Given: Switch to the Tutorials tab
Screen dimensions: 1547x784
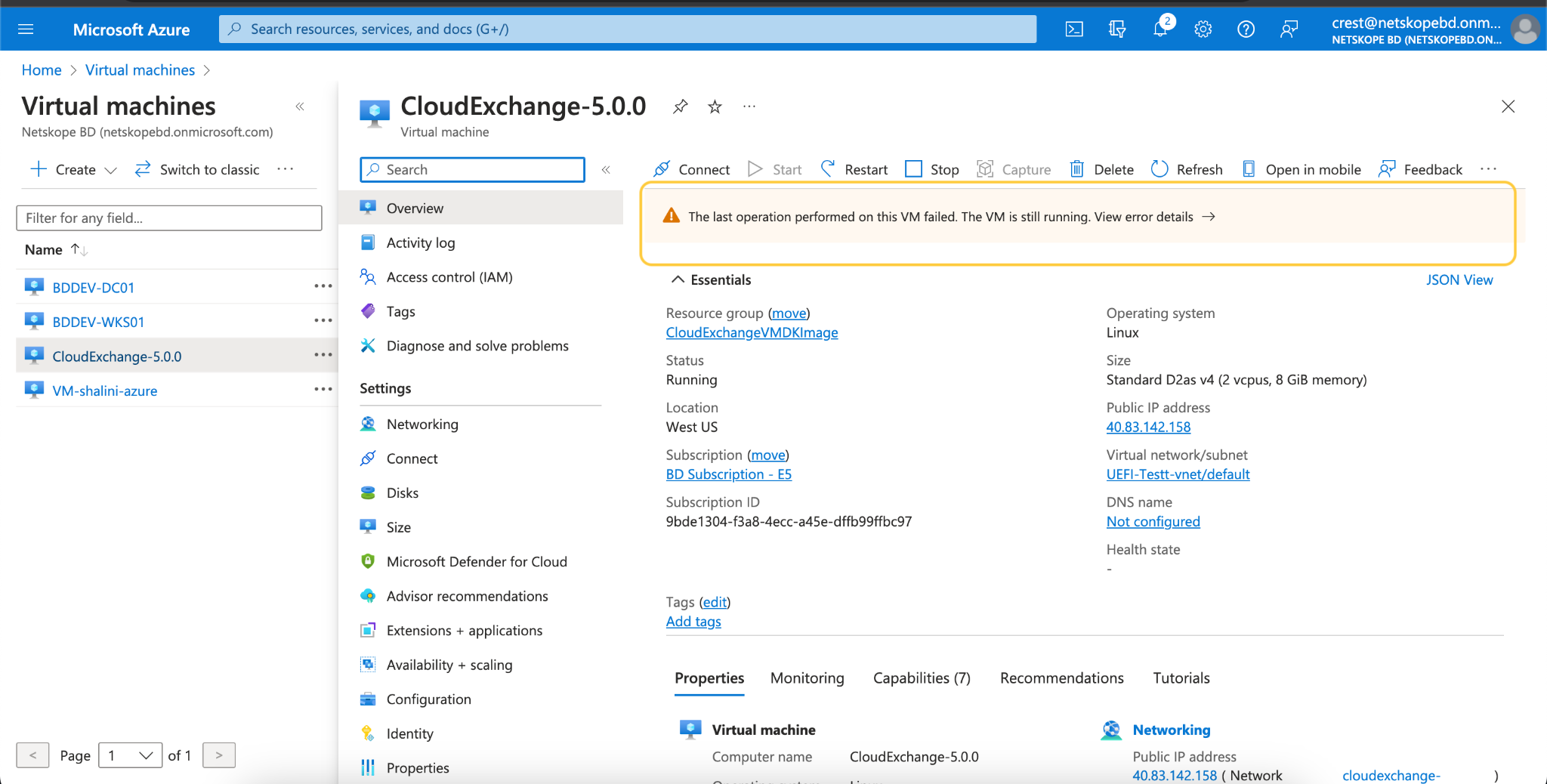Looking at the screenshot, I should click(1181, 678).
